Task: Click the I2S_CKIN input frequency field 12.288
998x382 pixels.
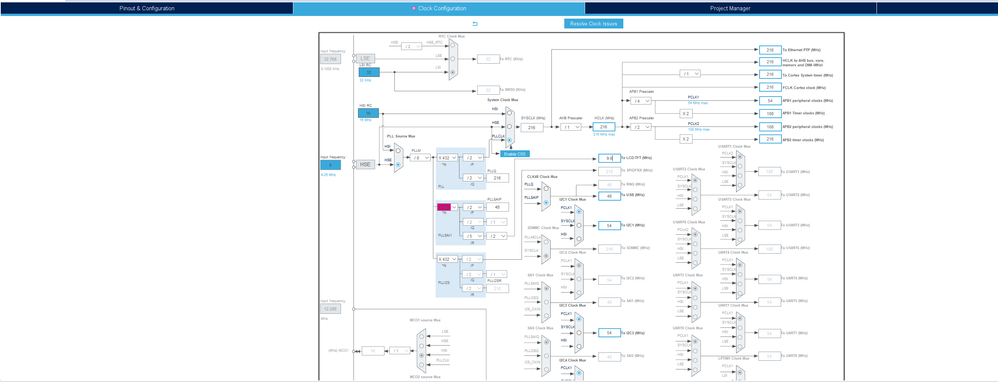Action: click(331, 309)
